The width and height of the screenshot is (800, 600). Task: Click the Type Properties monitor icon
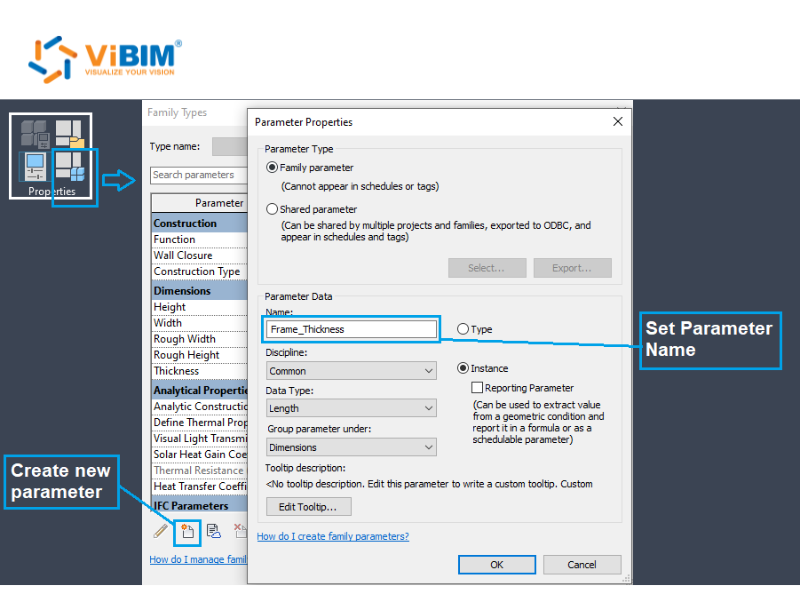coord(35,166)
